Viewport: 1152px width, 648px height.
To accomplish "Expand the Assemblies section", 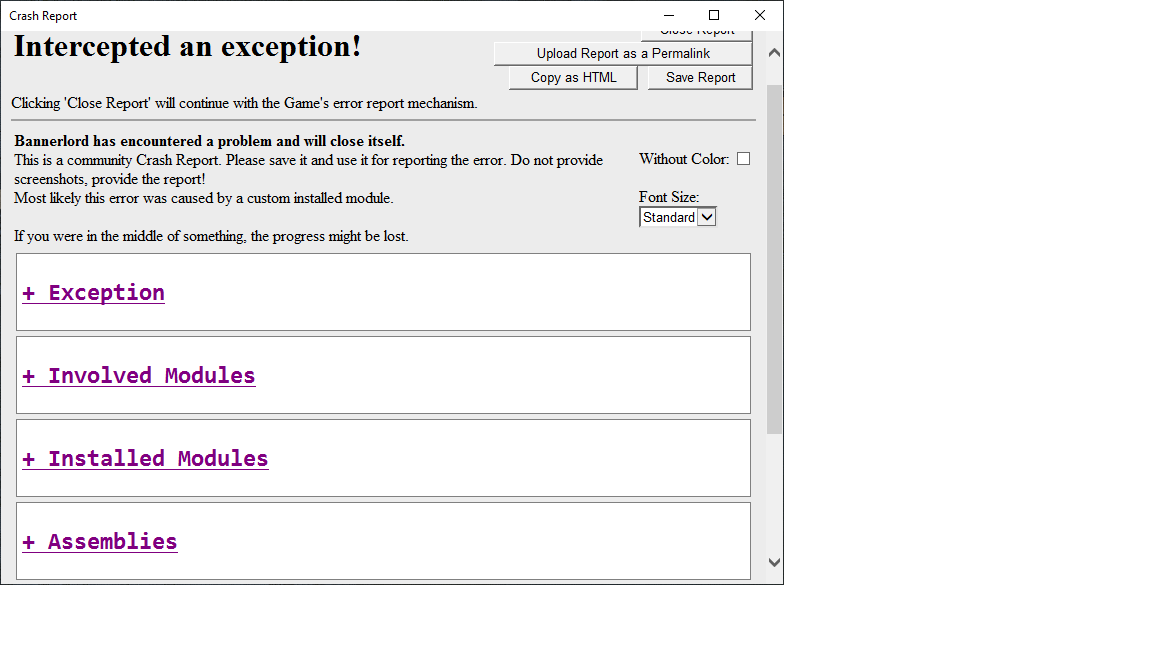I will (100, 541).
